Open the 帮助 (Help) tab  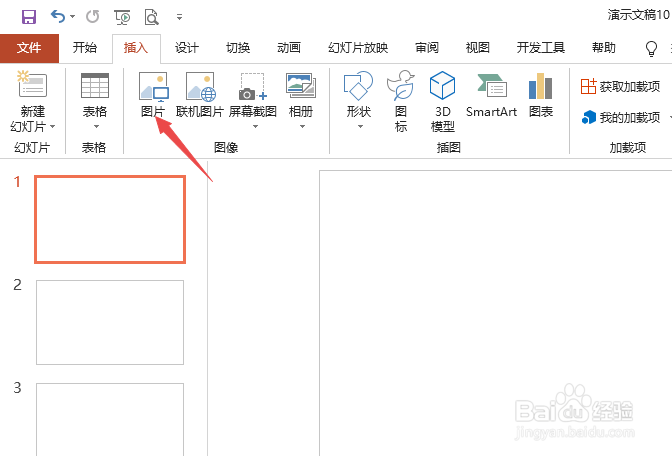(x=604, y=48)
